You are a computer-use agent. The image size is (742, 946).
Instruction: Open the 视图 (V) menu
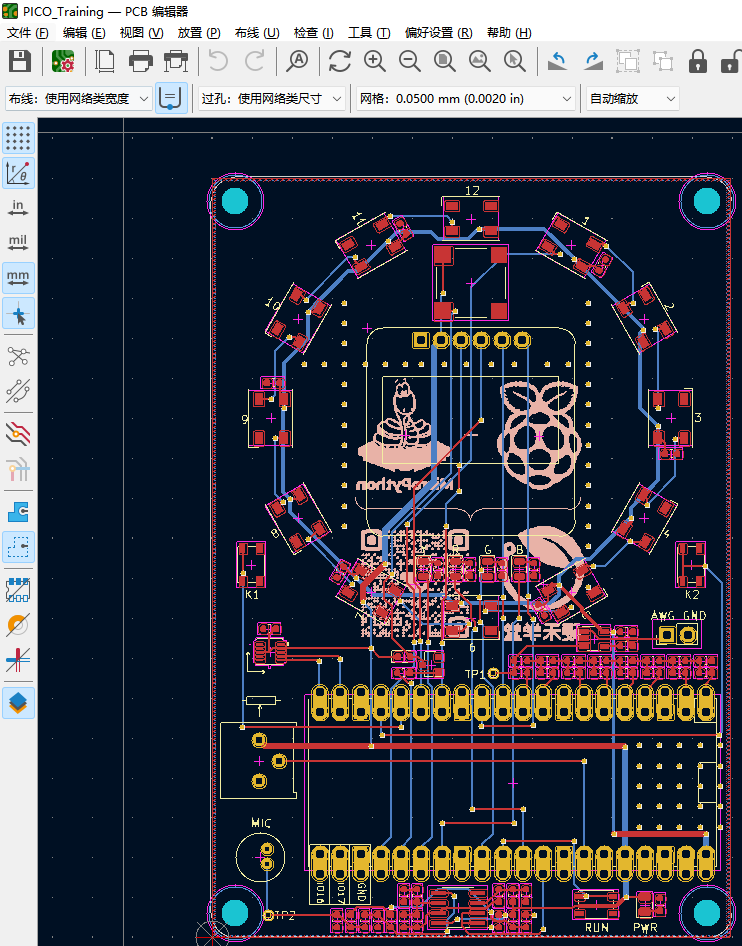141,33
